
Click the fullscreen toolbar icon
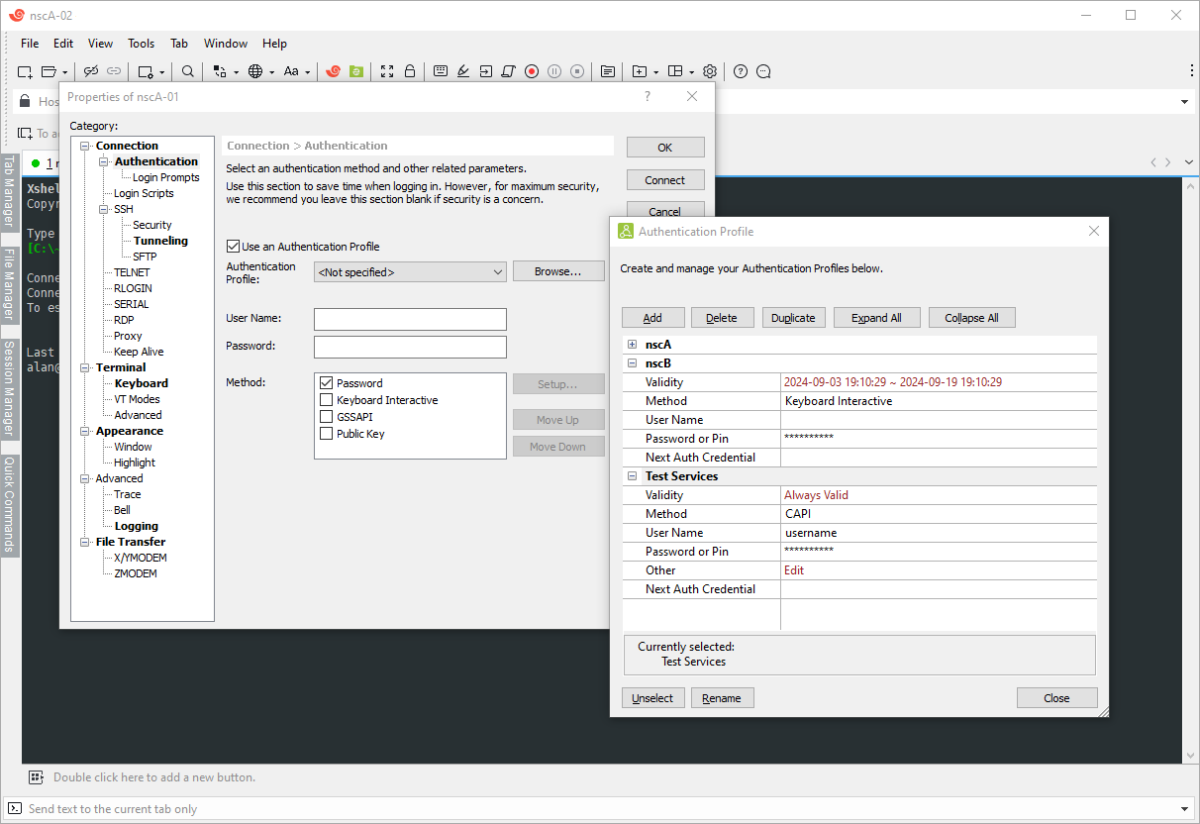pos(388,71)
